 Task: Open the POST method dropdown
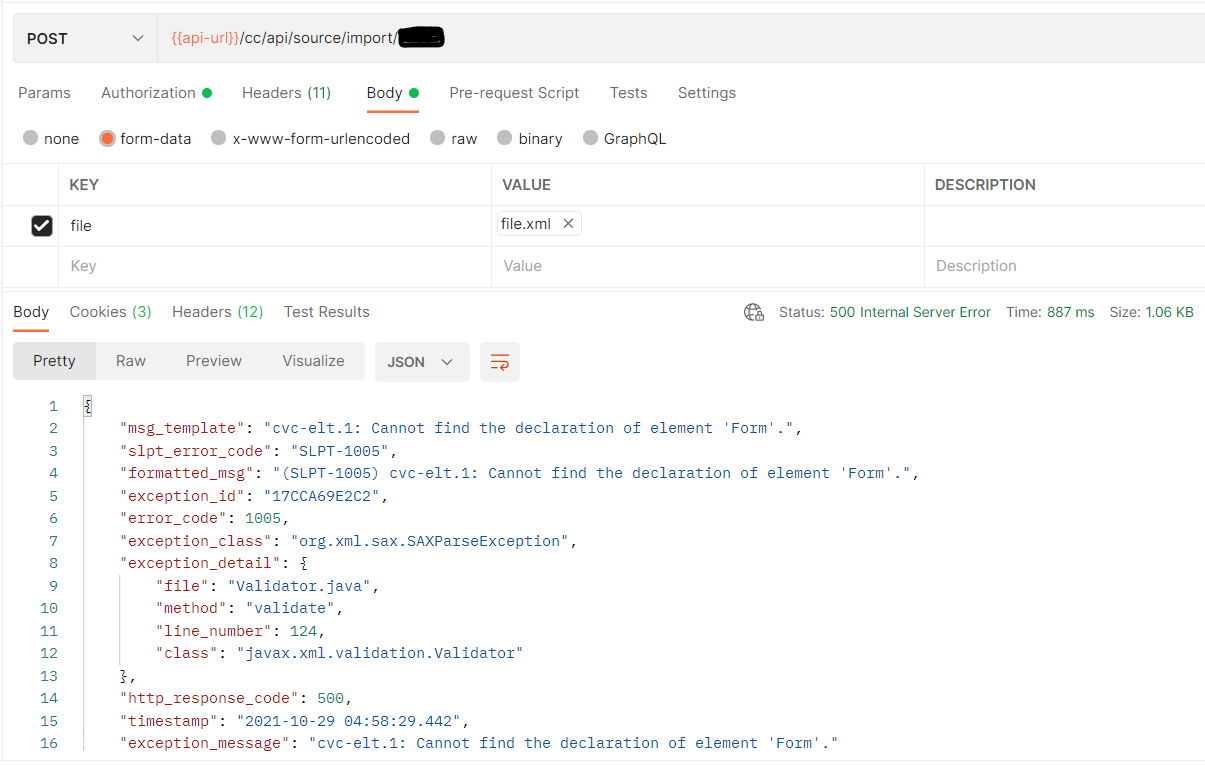[x=85, y=39]
